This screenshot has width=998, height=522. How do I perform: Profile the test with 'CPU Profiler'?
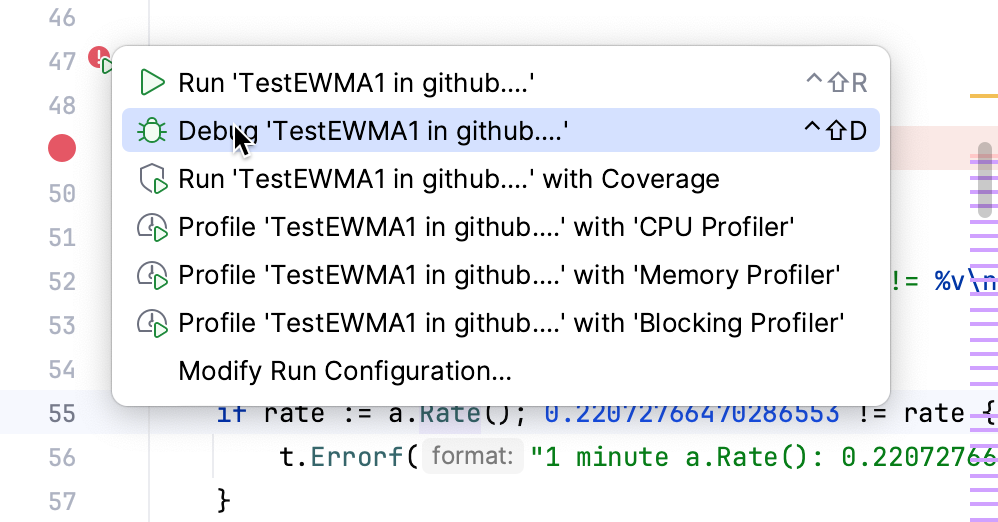point(486,227)
